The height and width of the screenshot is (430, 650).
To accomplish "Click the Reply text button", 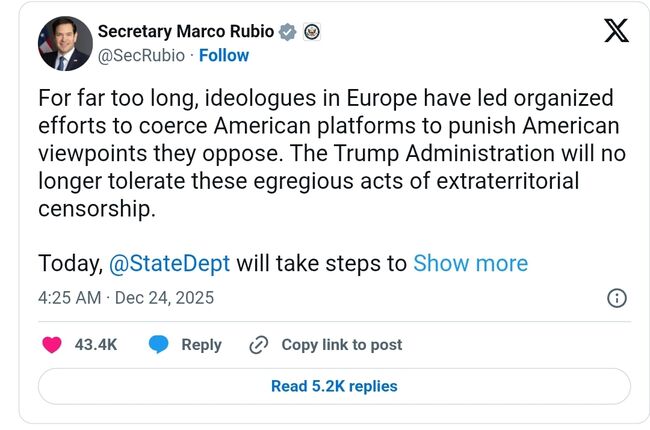I will point(201,344).
